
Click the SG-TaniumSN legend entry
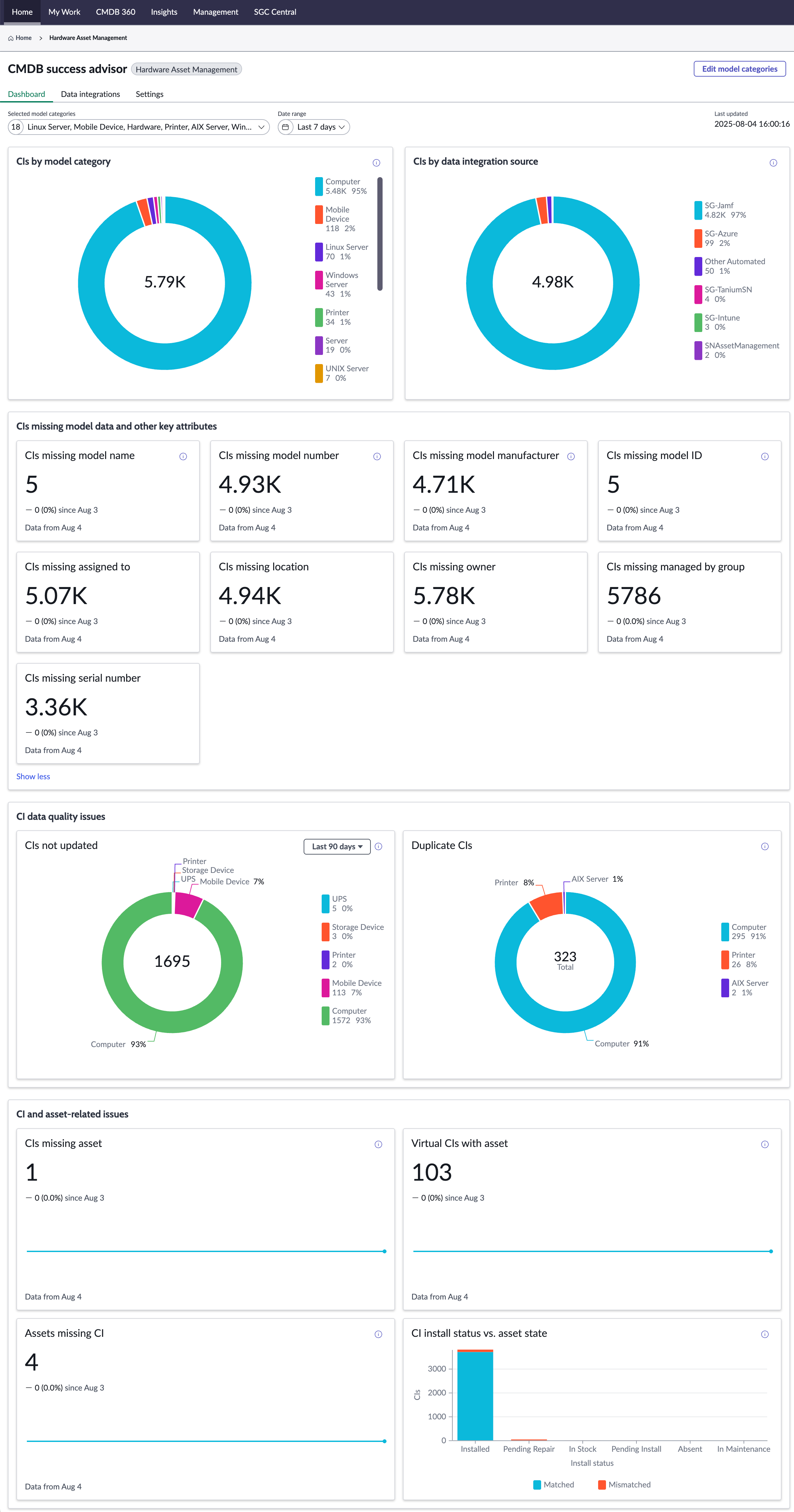coord(724,295)
